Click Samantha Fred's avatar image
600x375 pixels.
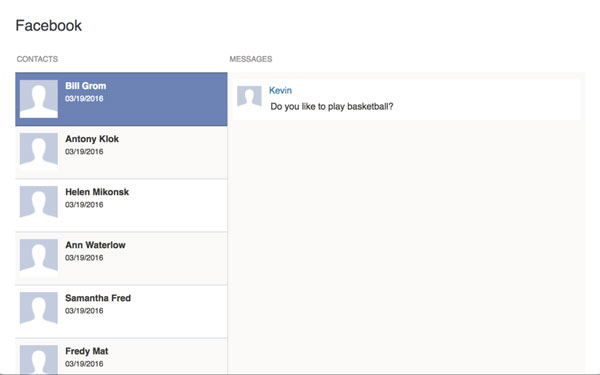[39, 311]
